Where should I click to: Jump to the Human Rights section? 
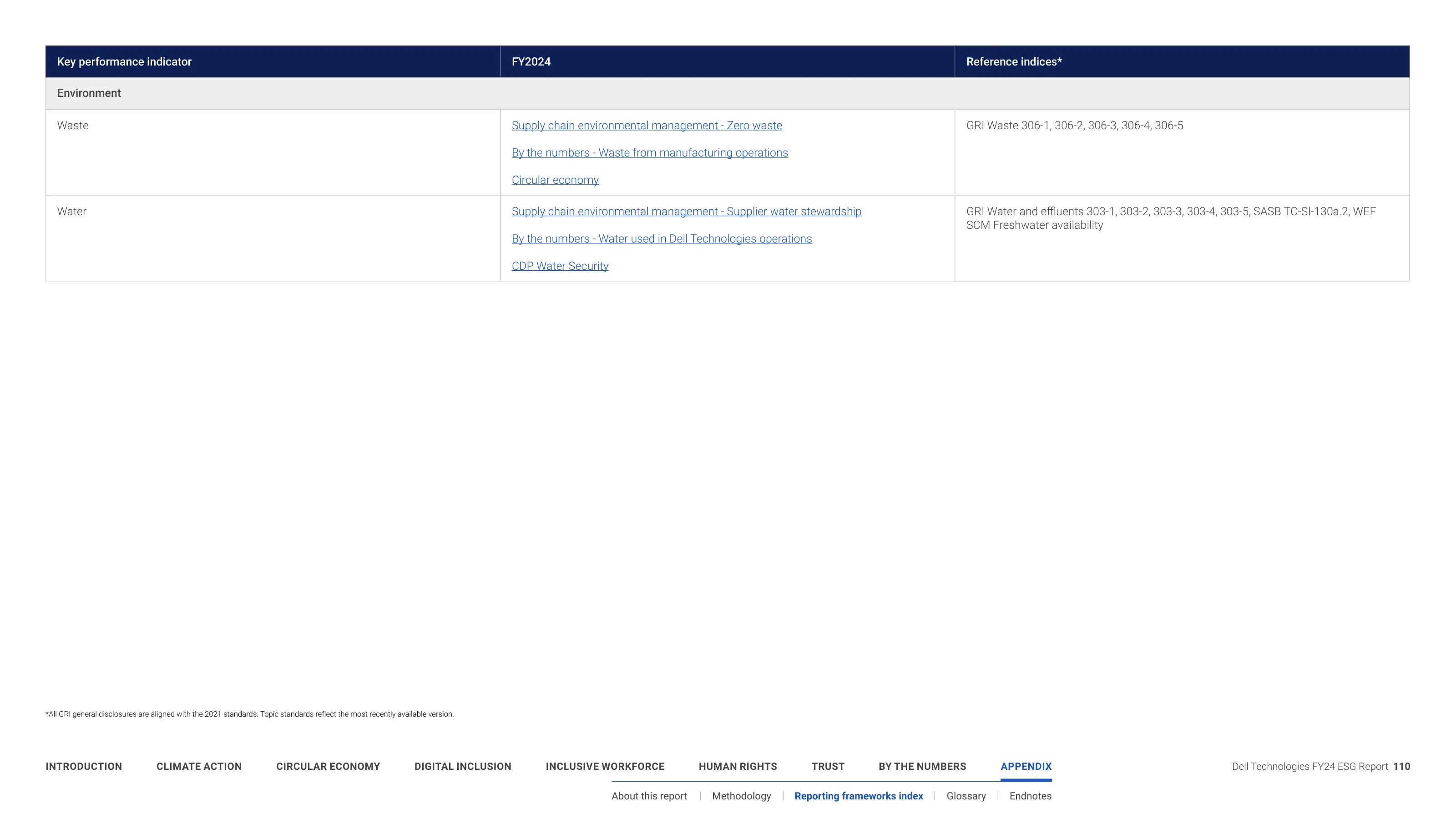738,766
